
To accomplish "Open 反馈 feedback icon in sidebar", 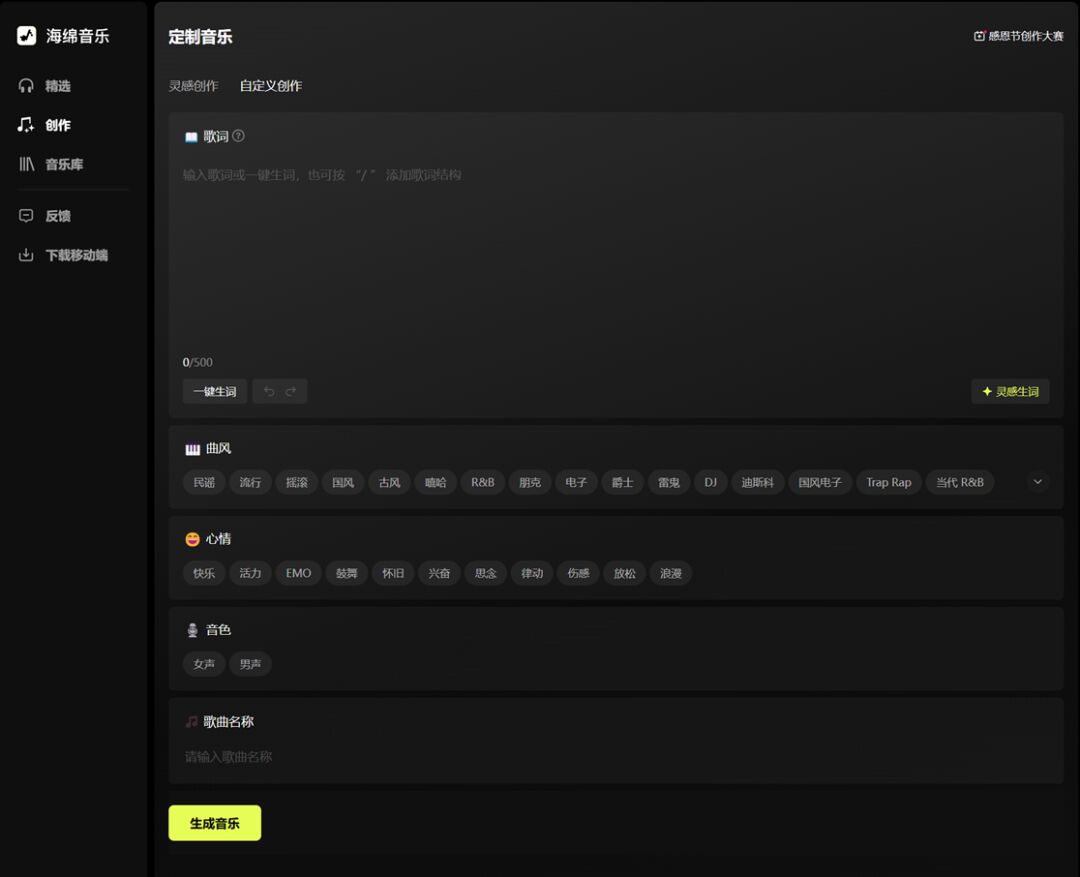I will [x=26, y=216].
